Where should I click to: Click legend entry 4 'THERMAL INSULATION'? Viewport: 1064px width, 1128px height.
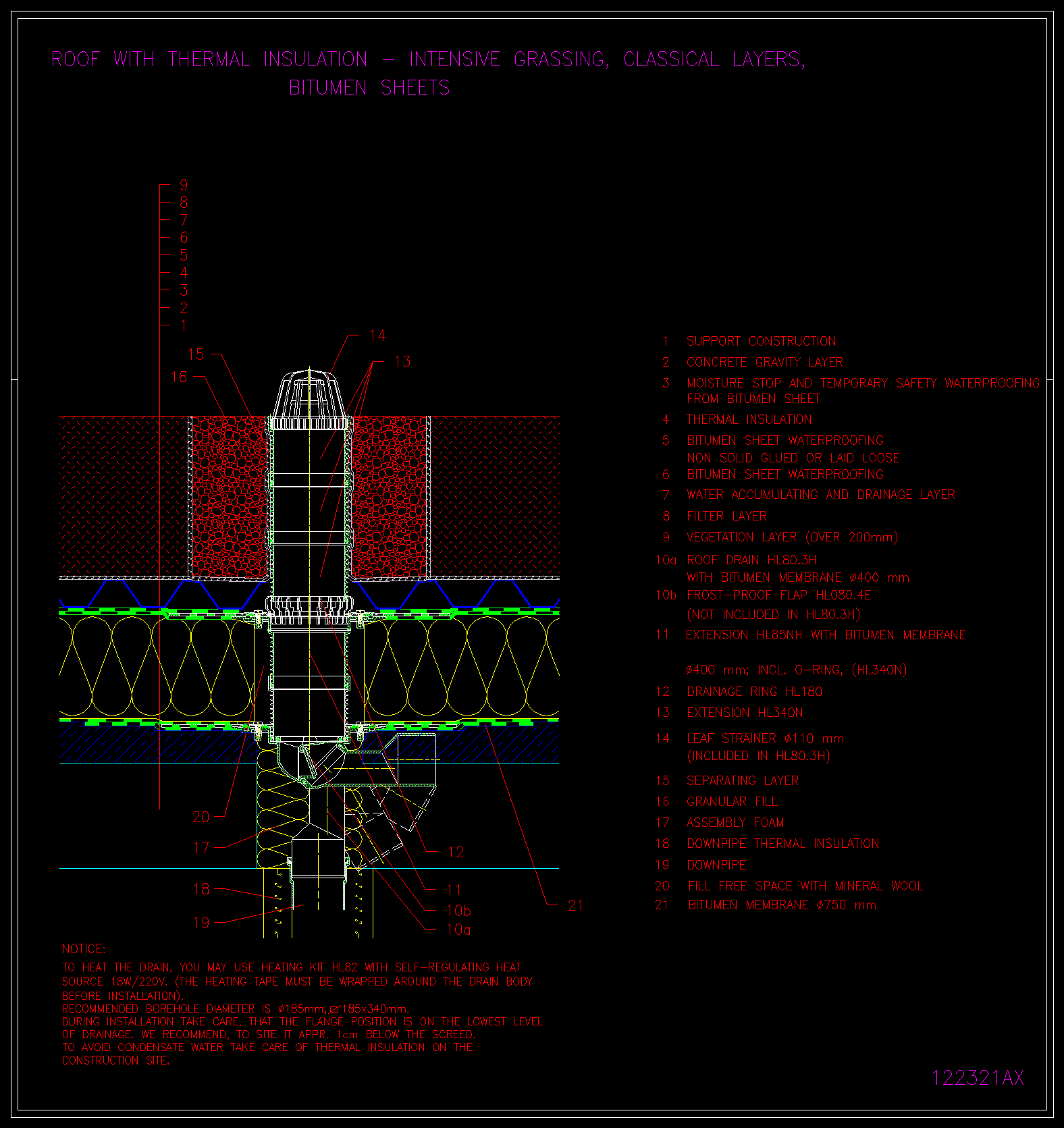click(749, 419)
